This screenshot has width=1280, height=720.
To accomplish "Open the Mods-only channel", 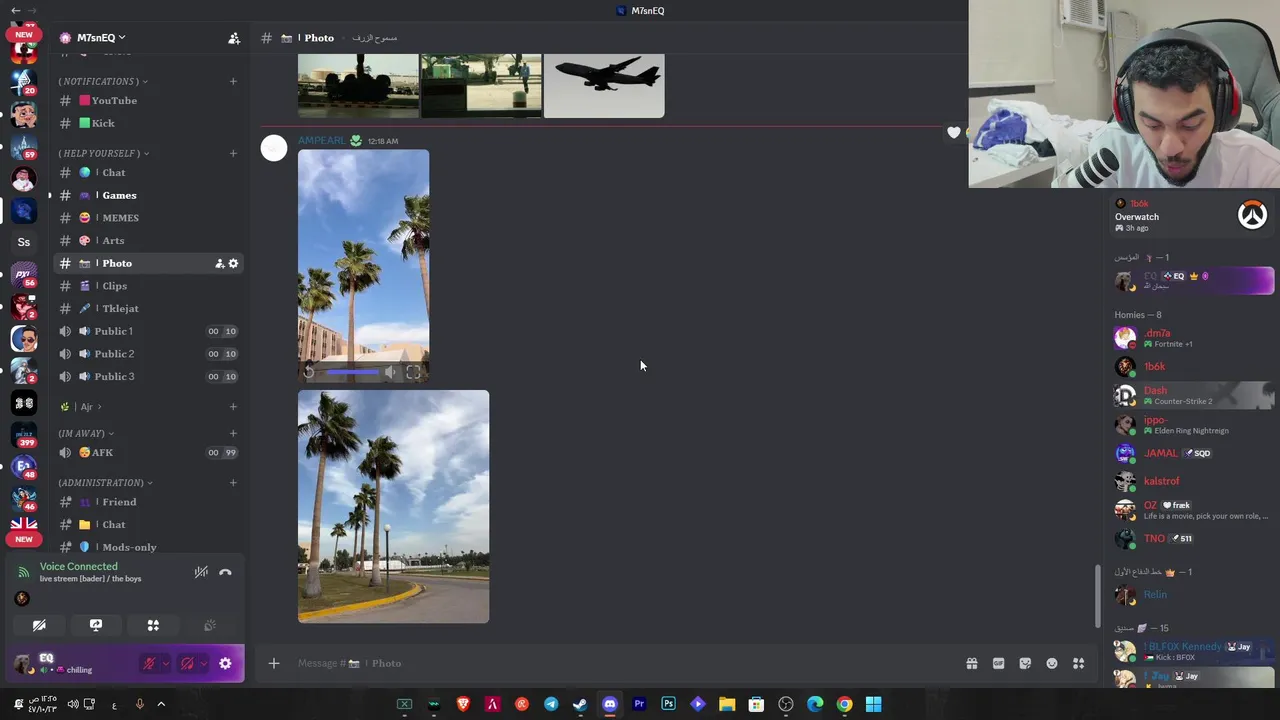I will point(148,547).
